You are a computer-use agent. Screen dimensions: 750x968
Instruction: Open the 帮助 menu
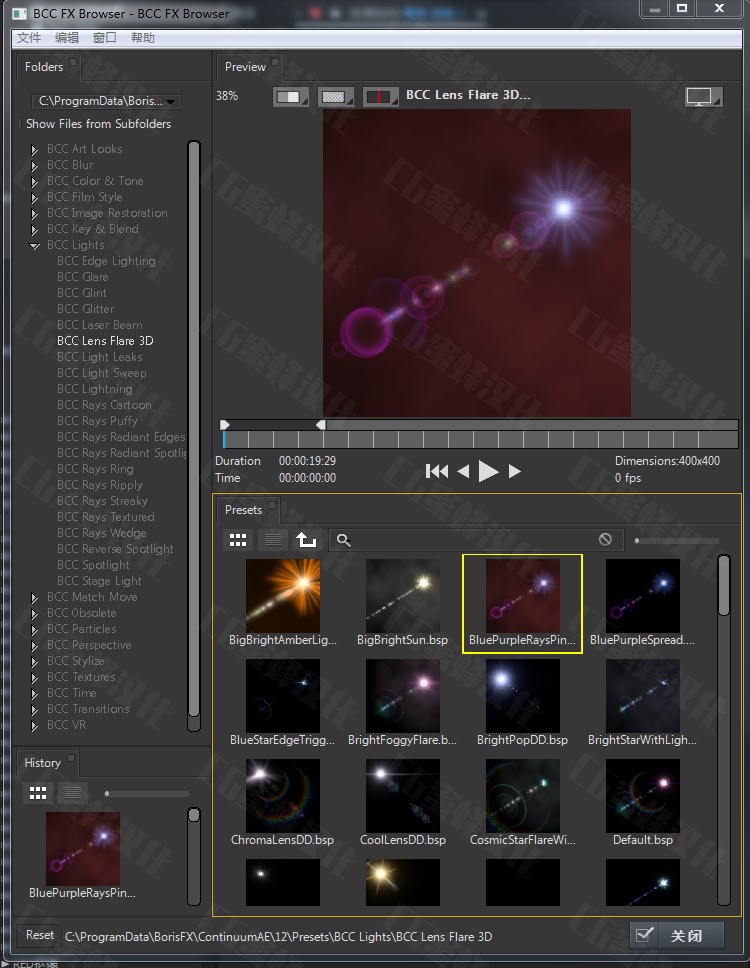(x=143, y=38)
